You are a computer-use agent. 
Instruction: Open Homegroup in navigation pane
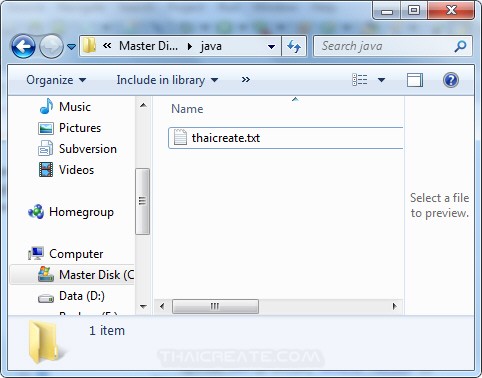point(81,212)
